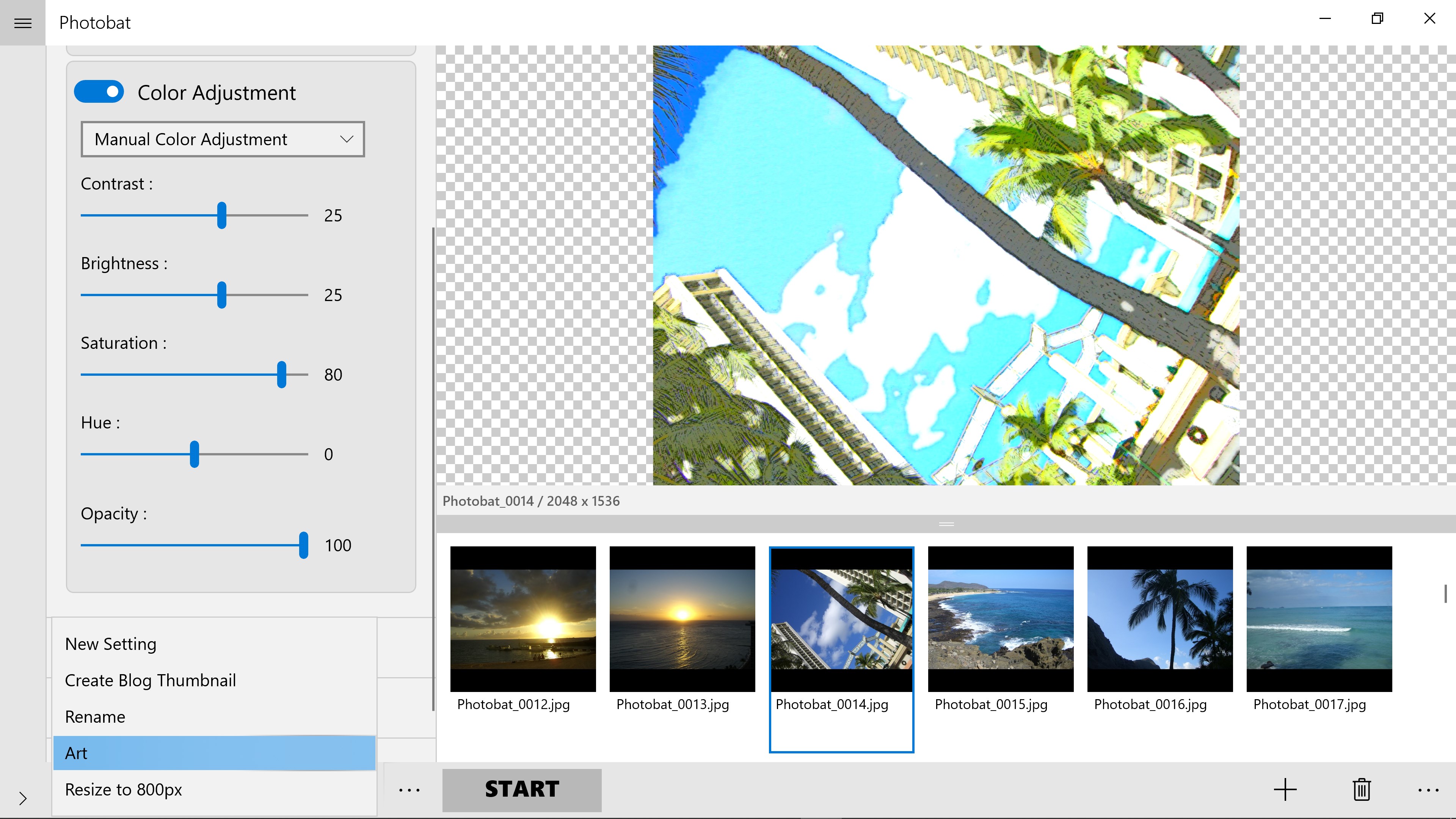Open the bottom-right more options ellipsis
The image size is (1456, 819).
(1428, 789)
